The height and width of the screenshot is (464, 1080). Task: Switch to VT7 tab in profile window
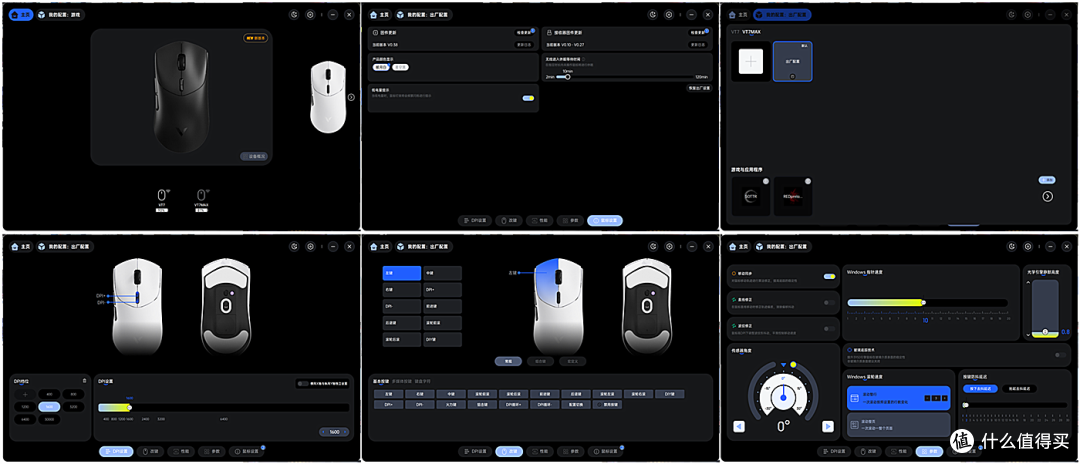735,32
